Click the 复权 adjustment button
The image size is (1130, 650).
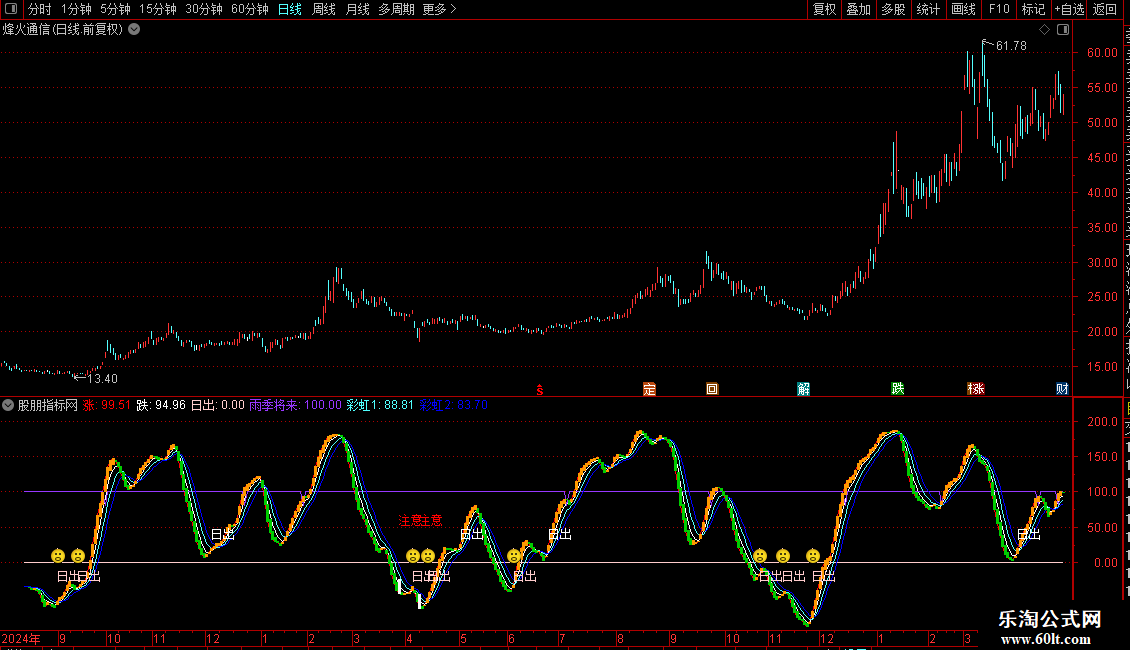coord(824,9)
